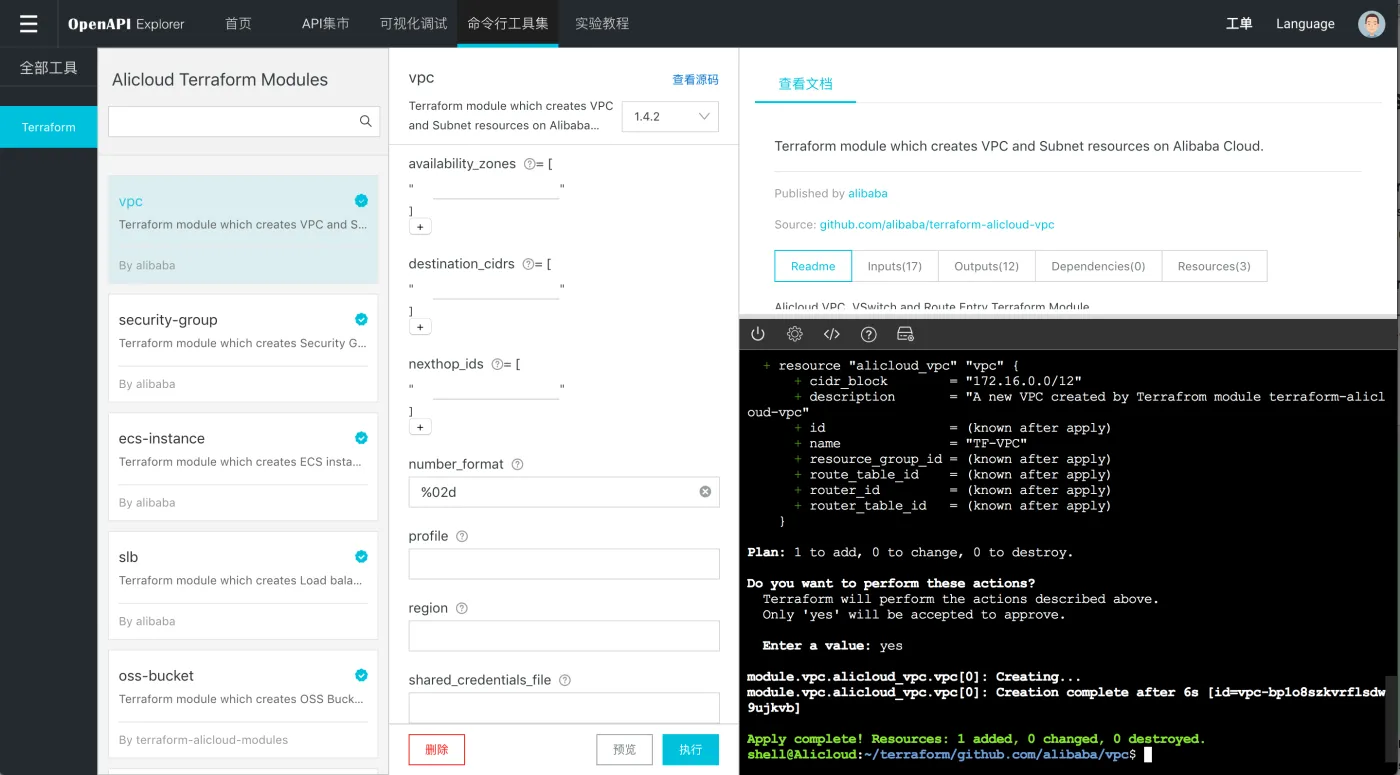Click terminal storage disk icon
The image size is (1400, 775).
[906, 334]
